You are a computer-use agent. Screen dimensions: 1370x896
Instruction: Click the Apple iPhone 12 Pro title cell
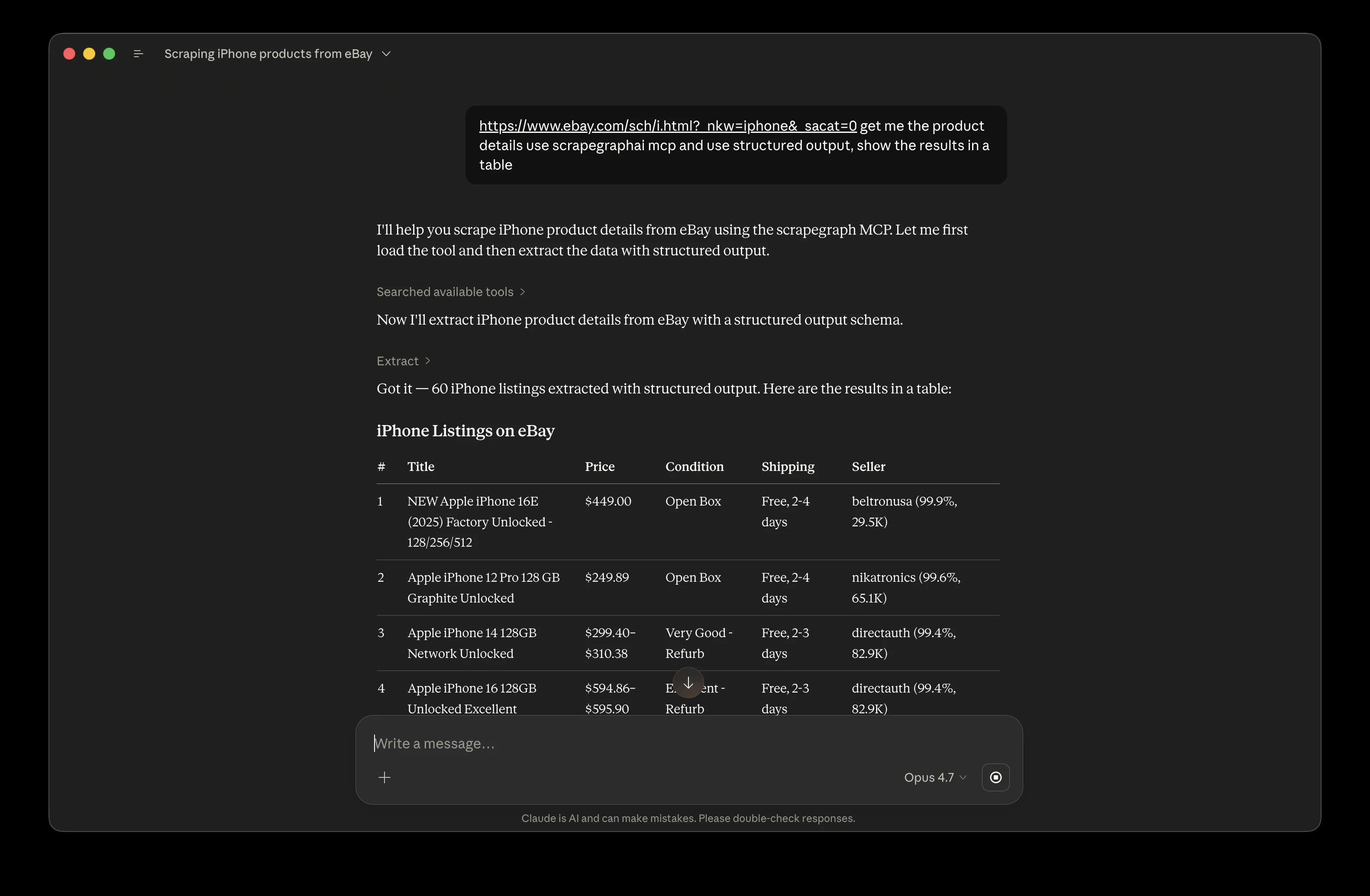484,587
